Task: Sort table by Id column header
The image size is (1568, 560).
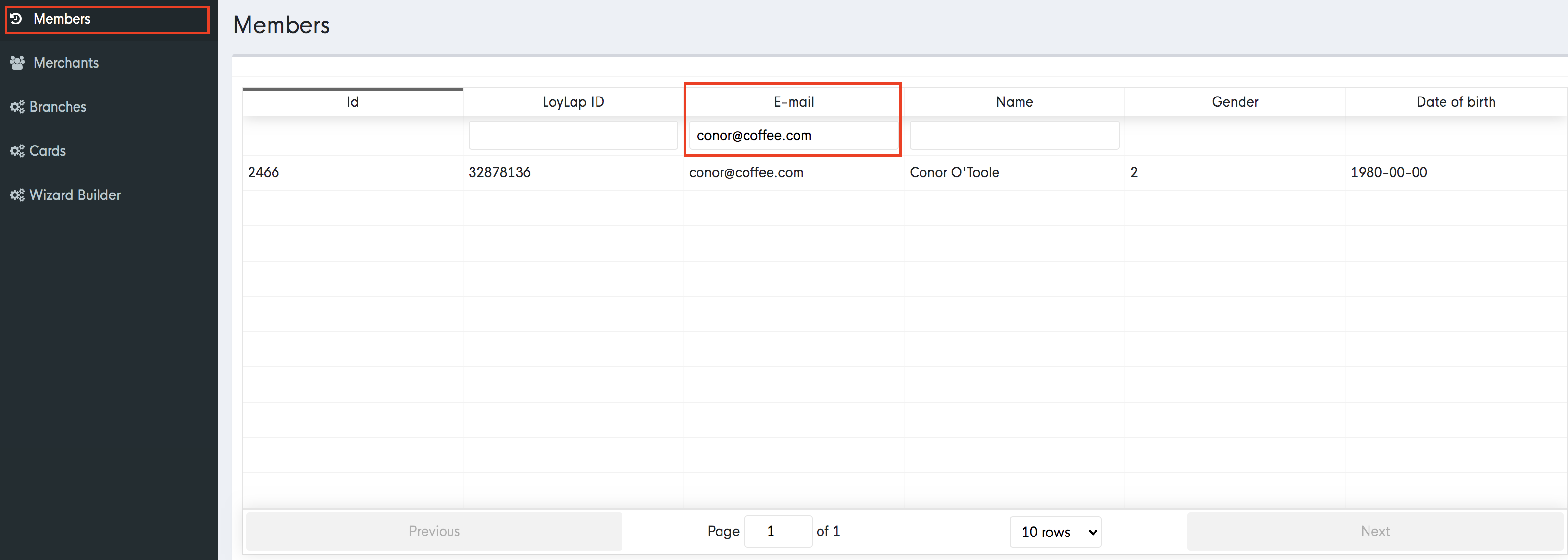Action: coord(352,101)
